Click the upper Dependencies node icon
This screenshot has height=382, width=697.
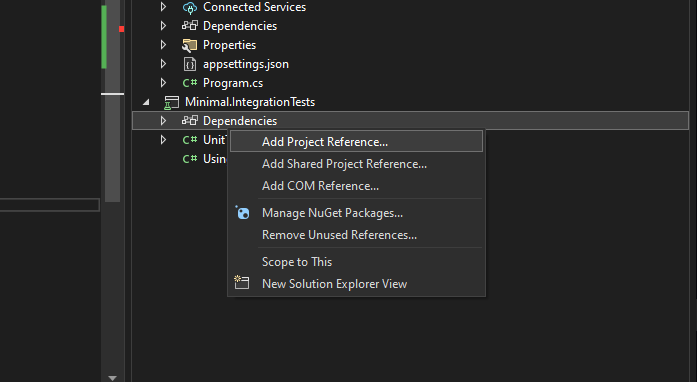[x=190, y=26]
